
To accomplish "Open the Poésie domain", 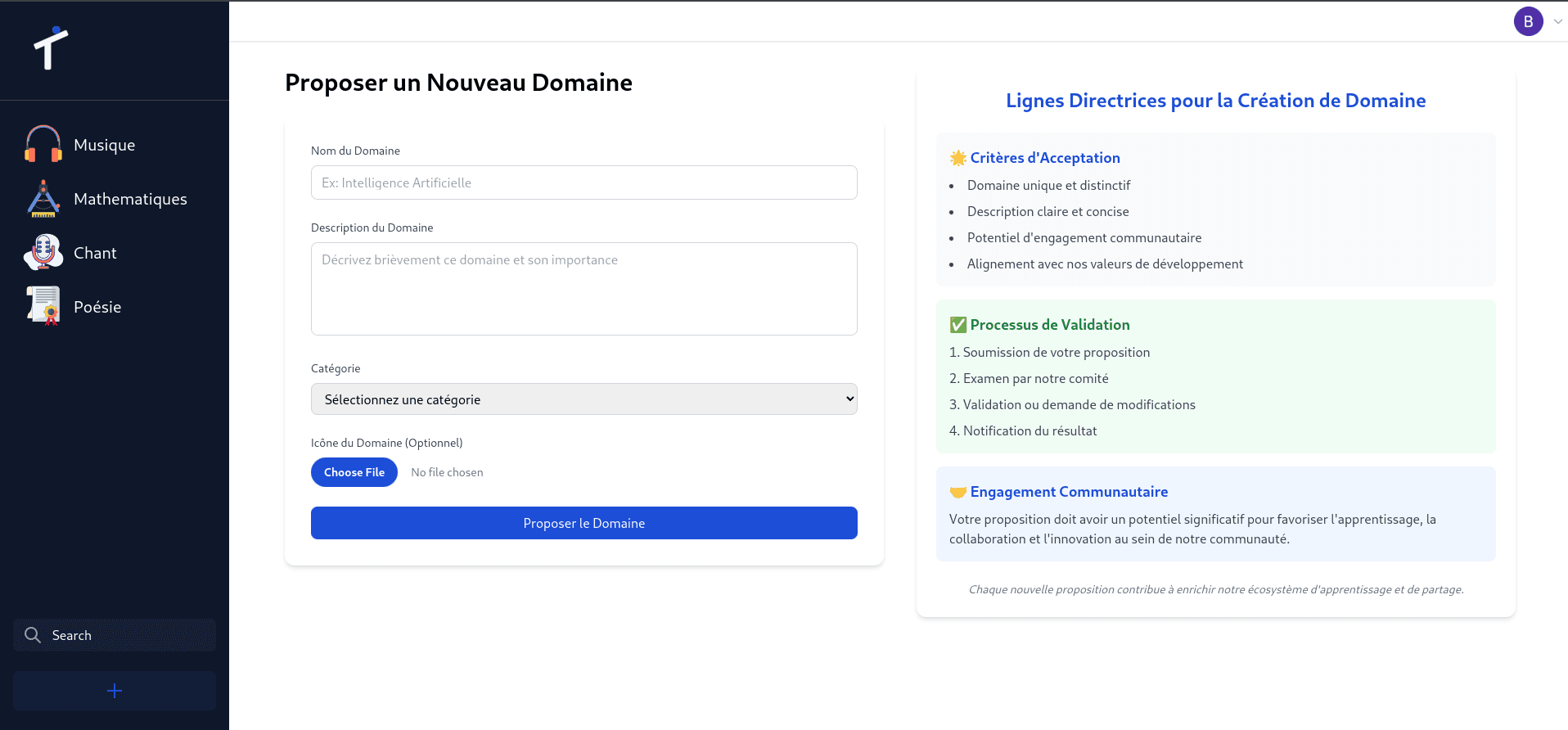I will 97,307.
